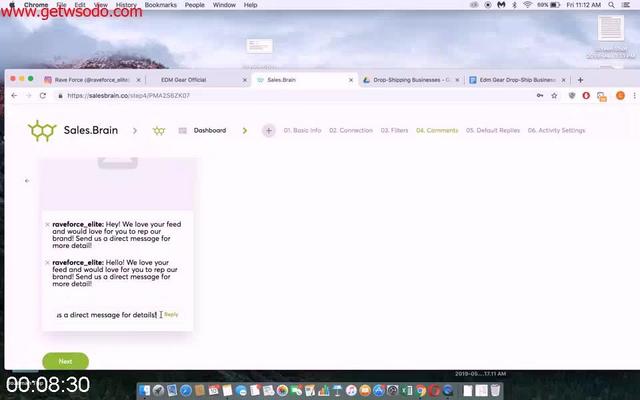This screenshot has height=400, width=640.
Task: Click the Reply link in the comment box
Action: tap(171, 315)
